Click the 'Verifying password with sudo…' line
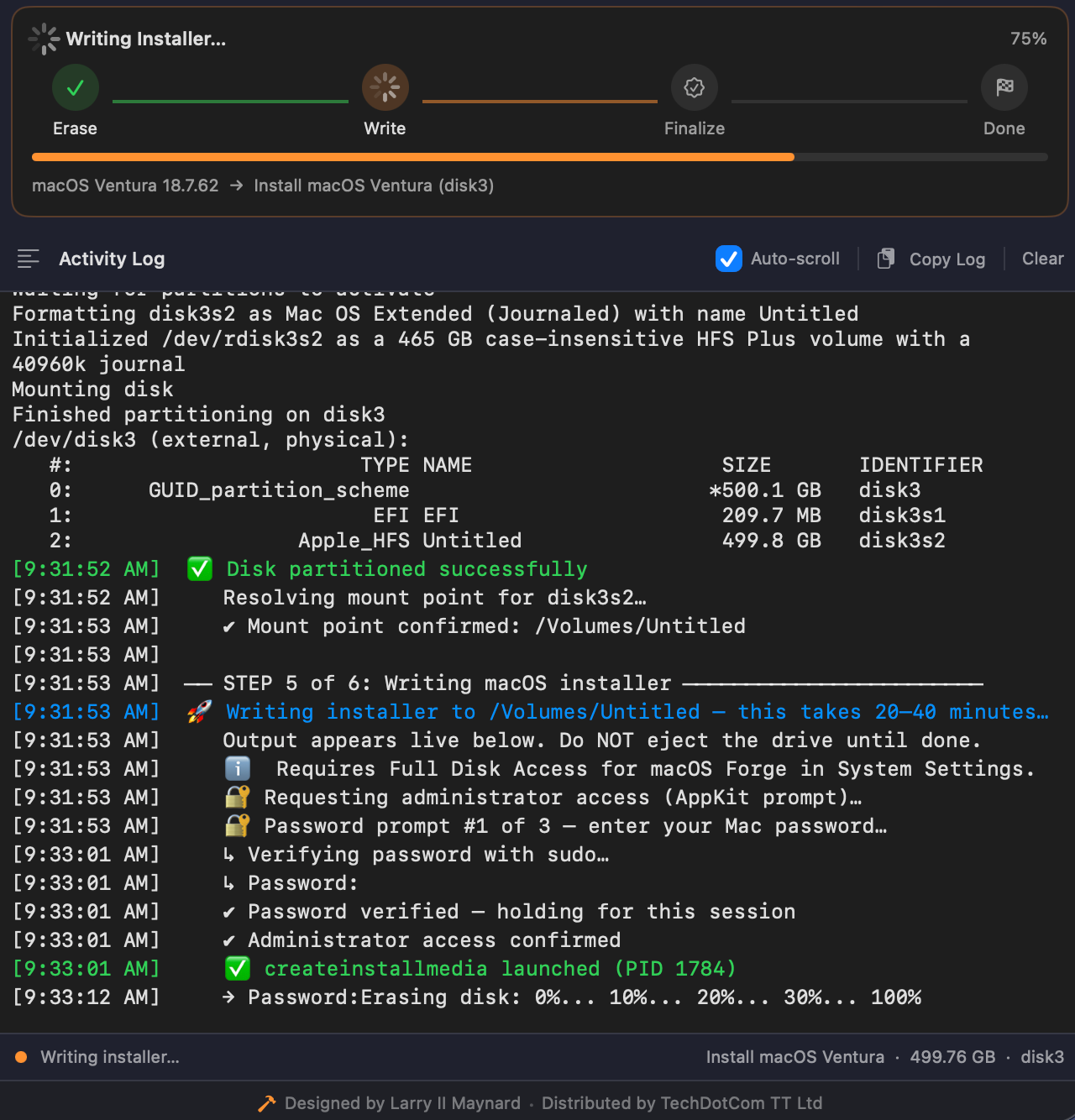The height and width of the screenshot is (1120, 1075). (x=416, y=855)
